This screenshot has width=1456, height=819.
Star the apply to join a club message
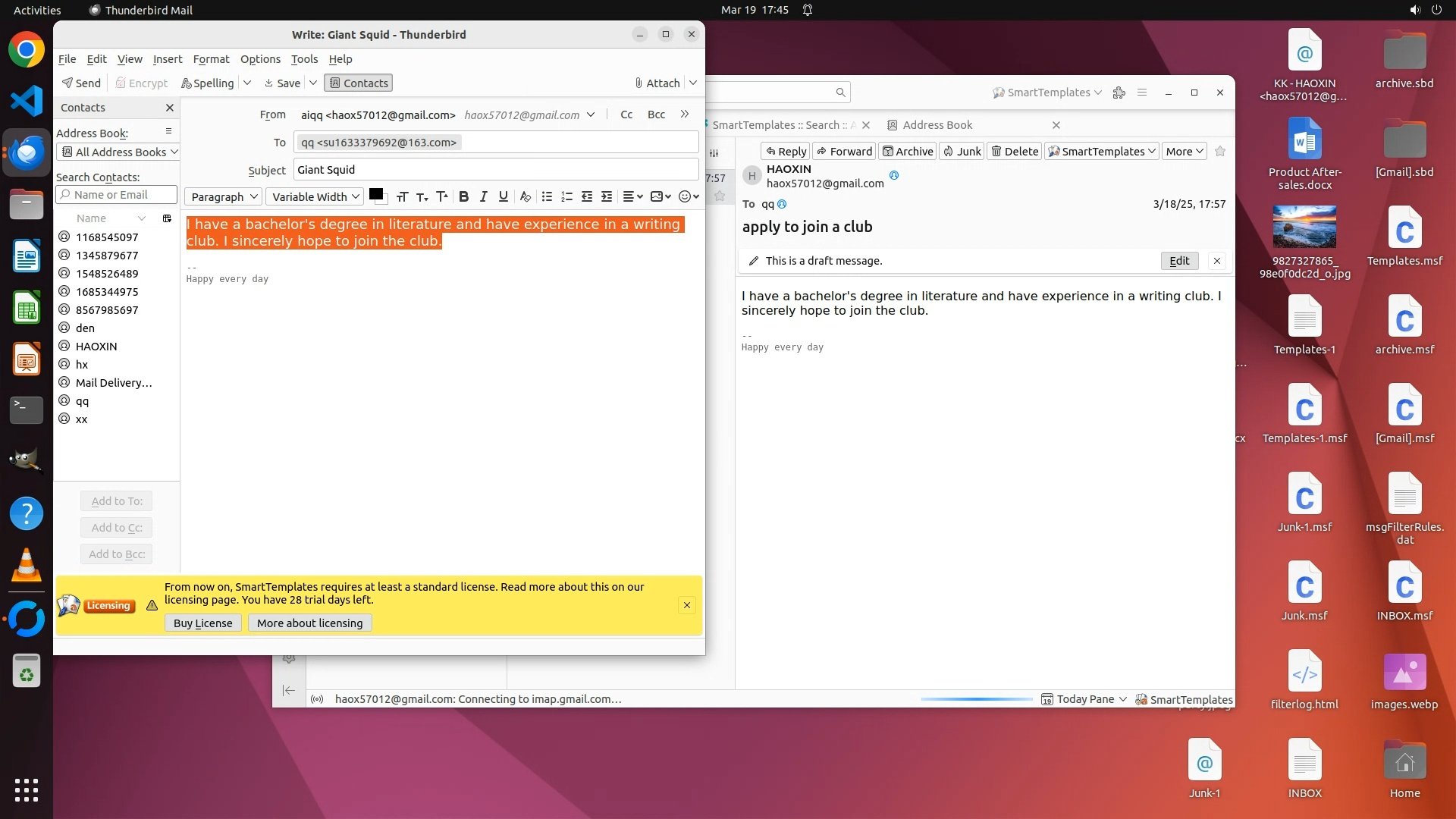pos(1220,151)
